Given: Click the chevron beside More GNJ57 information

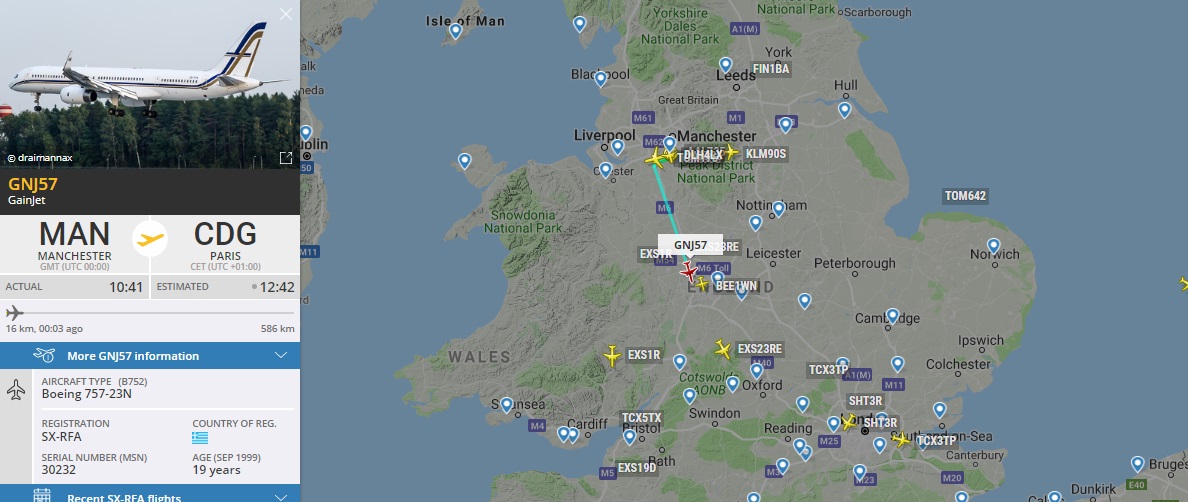Looking at the screenshot, I should click(x=281, y=356).
